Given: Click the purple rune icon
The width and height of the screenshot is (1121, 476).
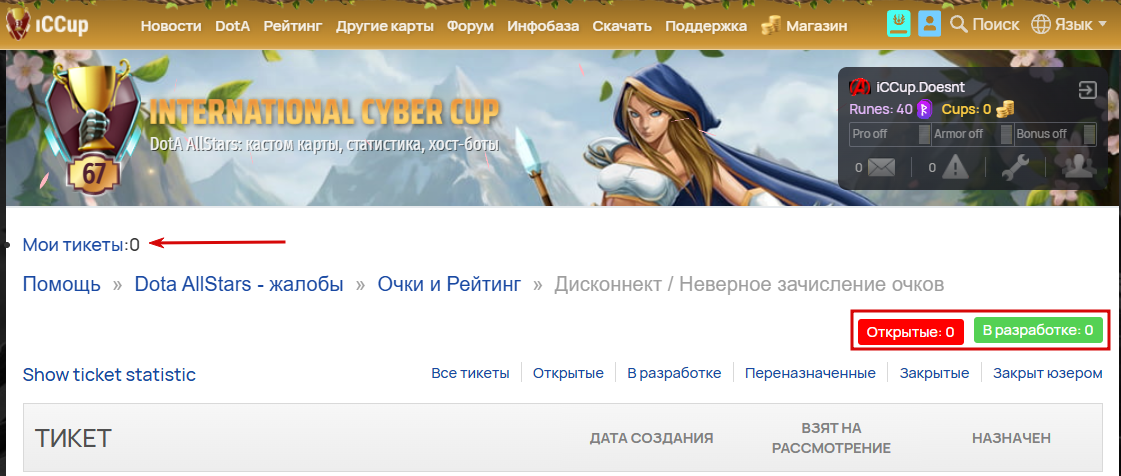Looking at the screenshot, I should click(924, 109).
